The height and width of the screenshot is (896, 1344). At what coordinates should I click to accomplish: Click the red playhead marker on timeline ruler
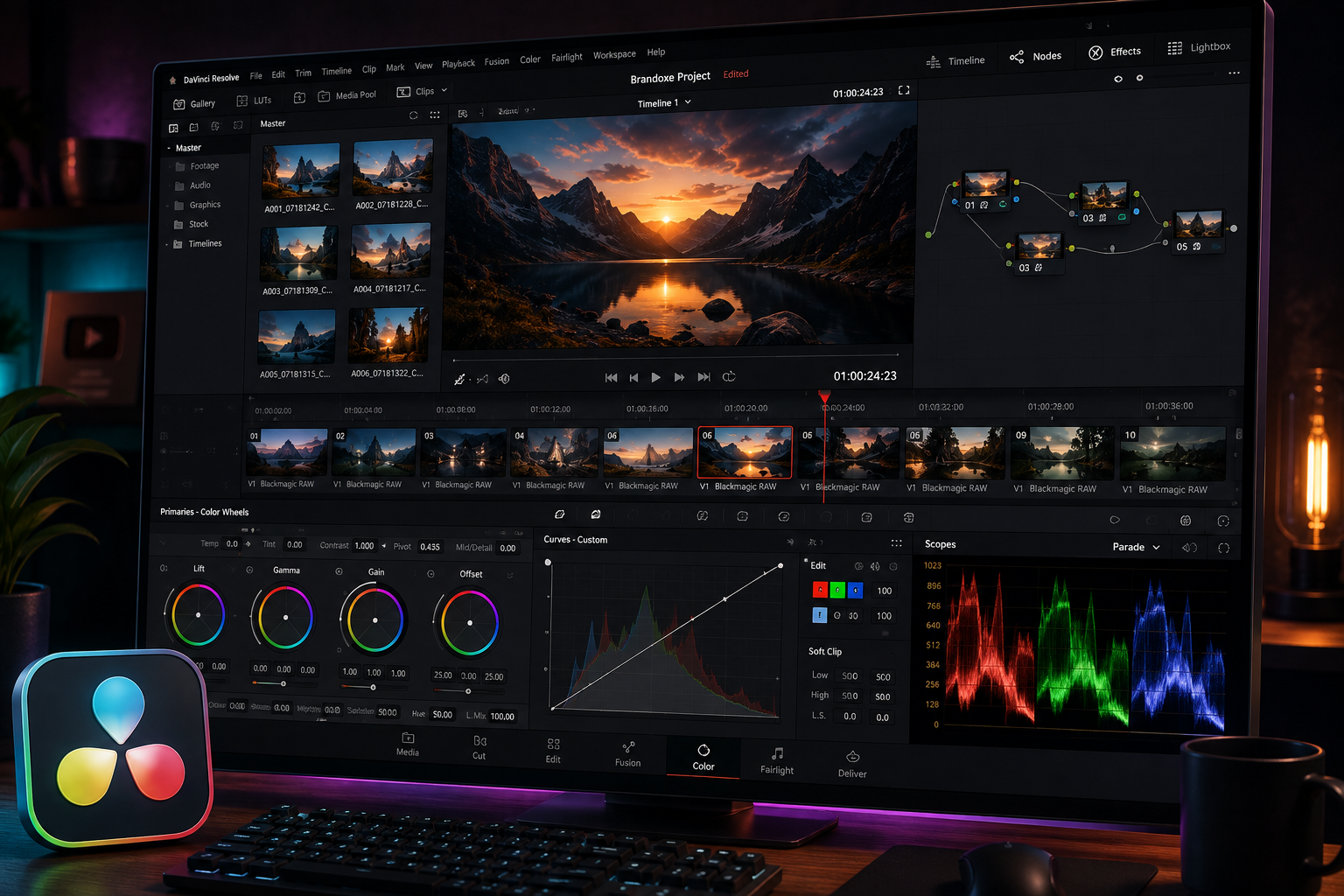point(824,397)
